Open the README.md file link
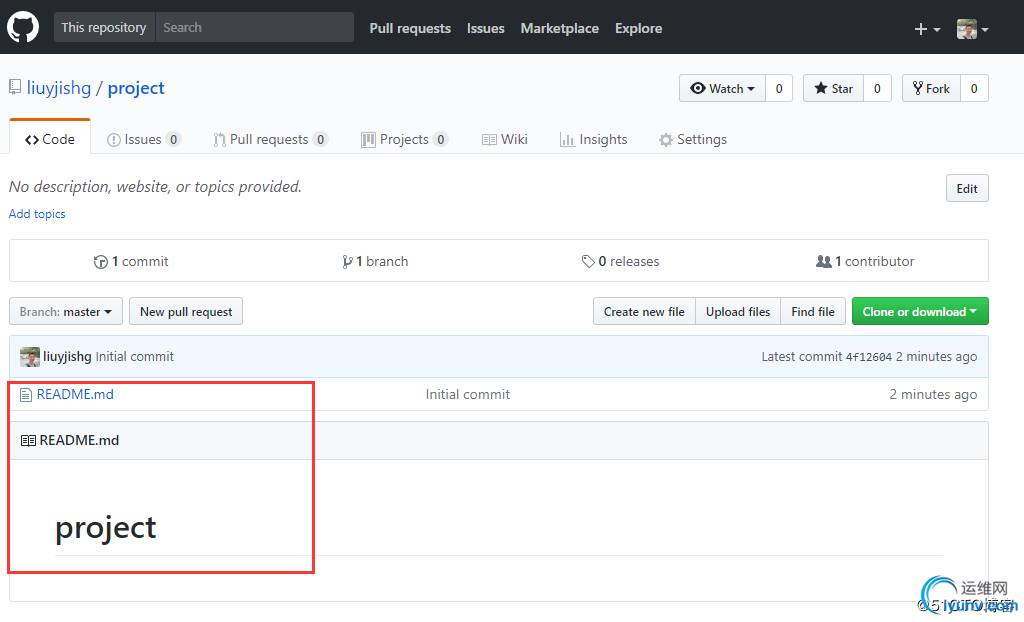Image resolution: width=1024 pixels, height=622 pixels. click(x=75, y=395)
